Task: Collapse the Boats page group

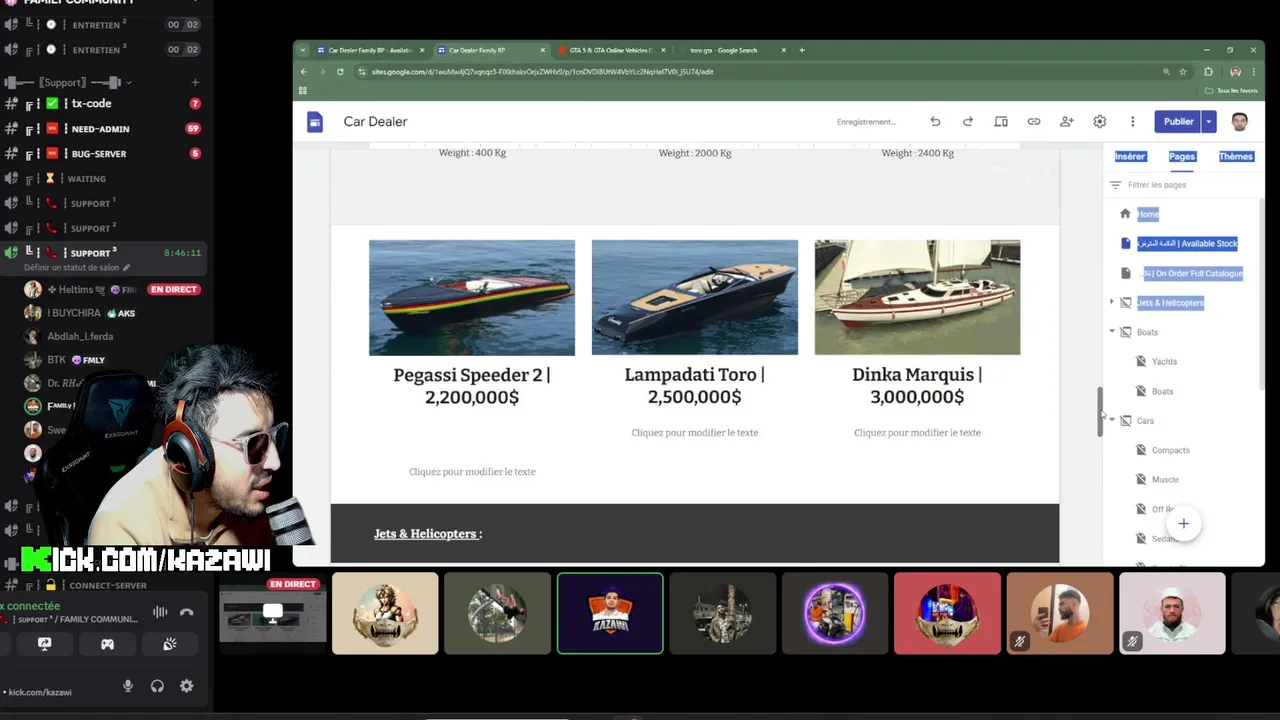Action: (1112, 332)
